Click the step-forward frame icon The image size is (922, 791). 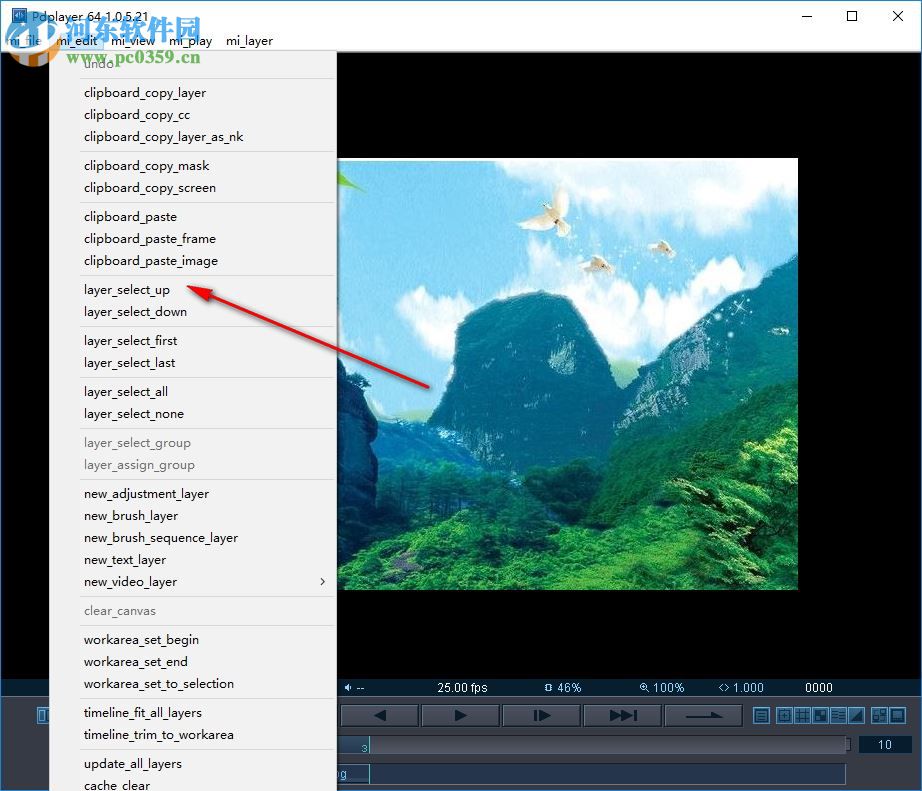[541, 714]
